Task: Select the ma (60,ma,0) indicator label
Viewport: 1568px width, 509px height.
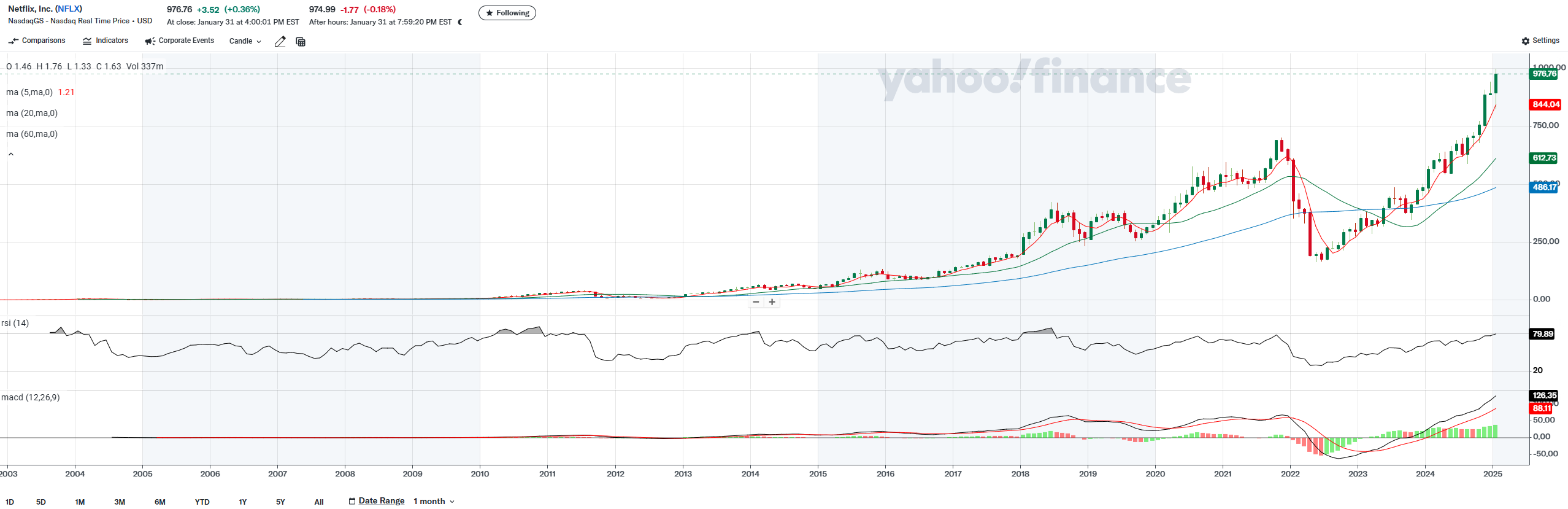Action: [32, 134]
